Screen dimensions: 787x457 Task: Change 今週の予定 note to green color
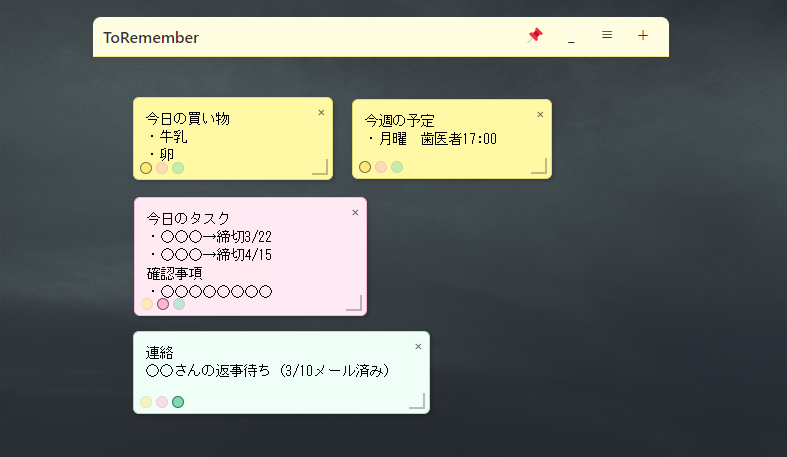(397, 167)
